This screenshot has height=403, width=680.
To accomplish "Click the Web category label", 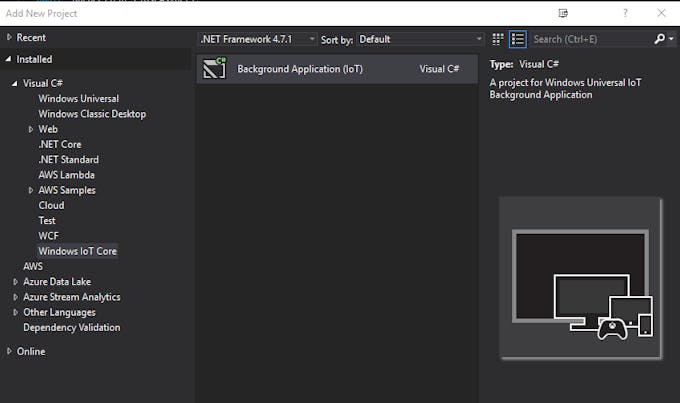I will click(x=48, y=129).
